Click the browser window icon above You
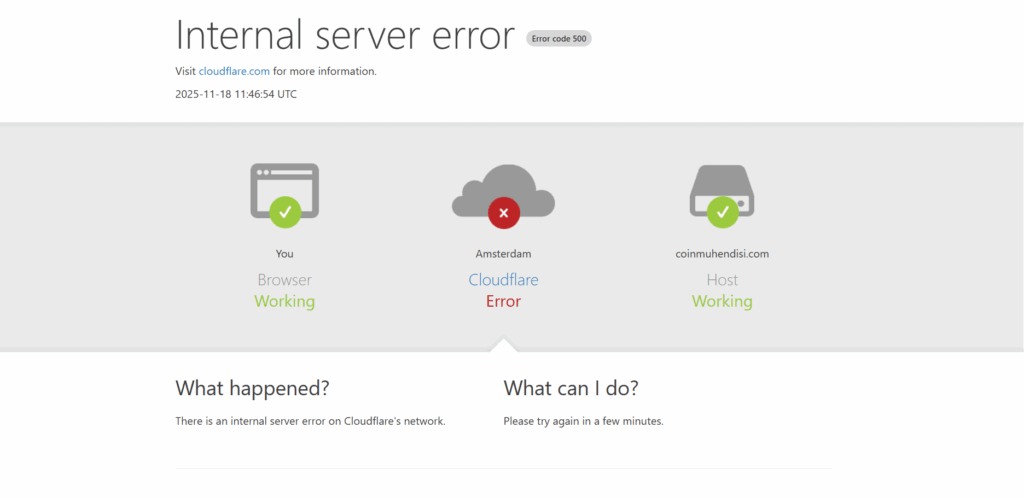Viewport: 1024px width, 498px height. 285,195
